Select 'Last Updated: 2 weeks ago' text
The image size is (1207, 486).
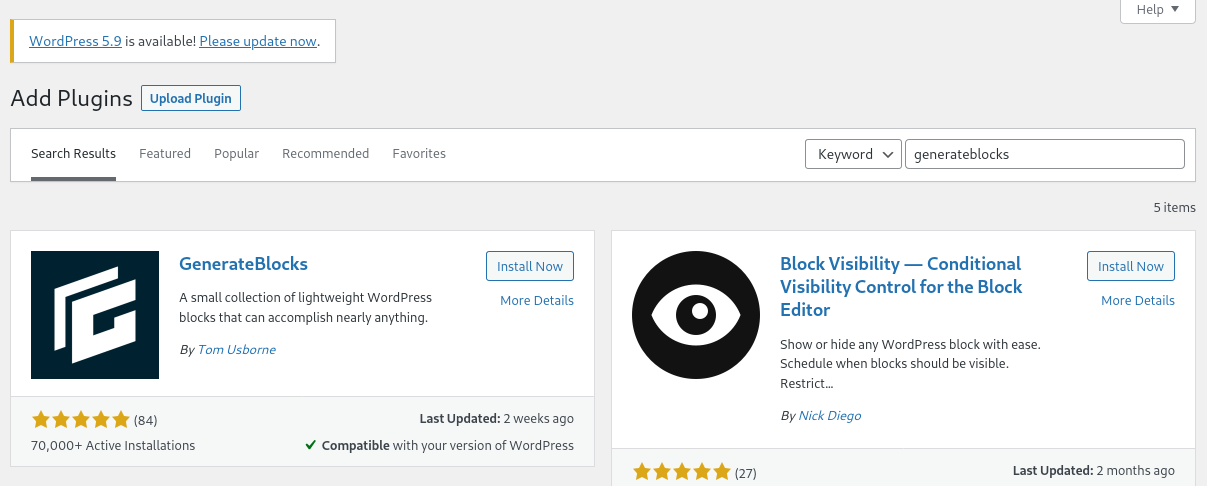(x=498, y=418)
